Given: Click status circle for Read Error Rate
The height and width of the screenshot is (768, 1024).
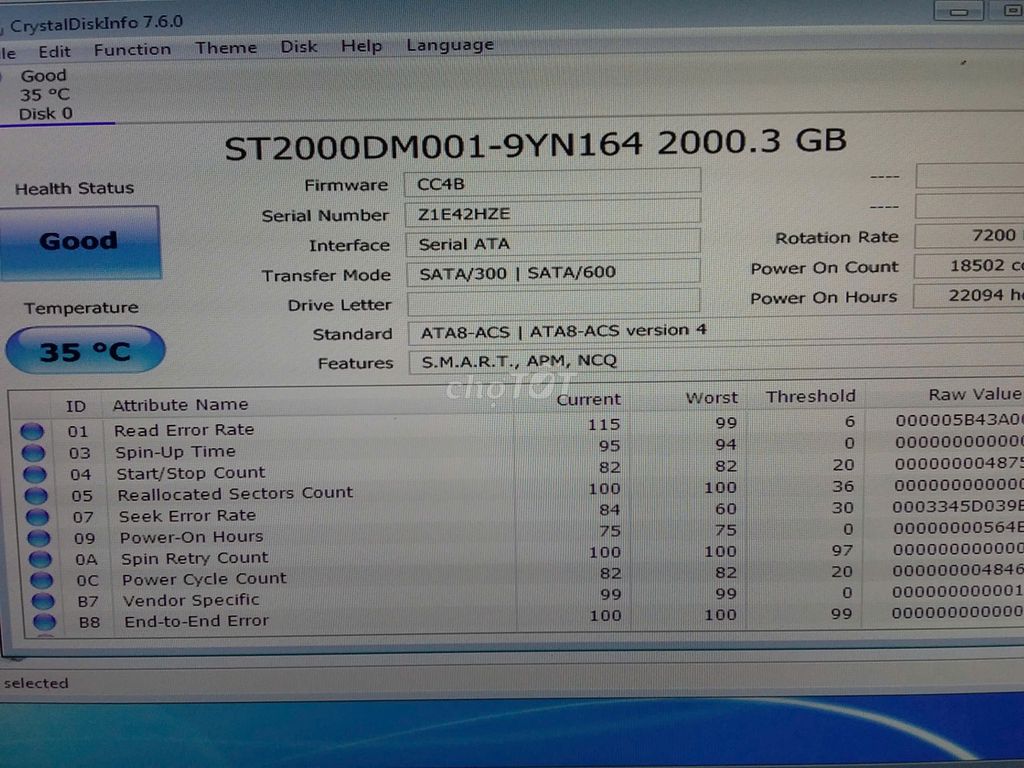Looking at the screenshot, I should (32, 432).
